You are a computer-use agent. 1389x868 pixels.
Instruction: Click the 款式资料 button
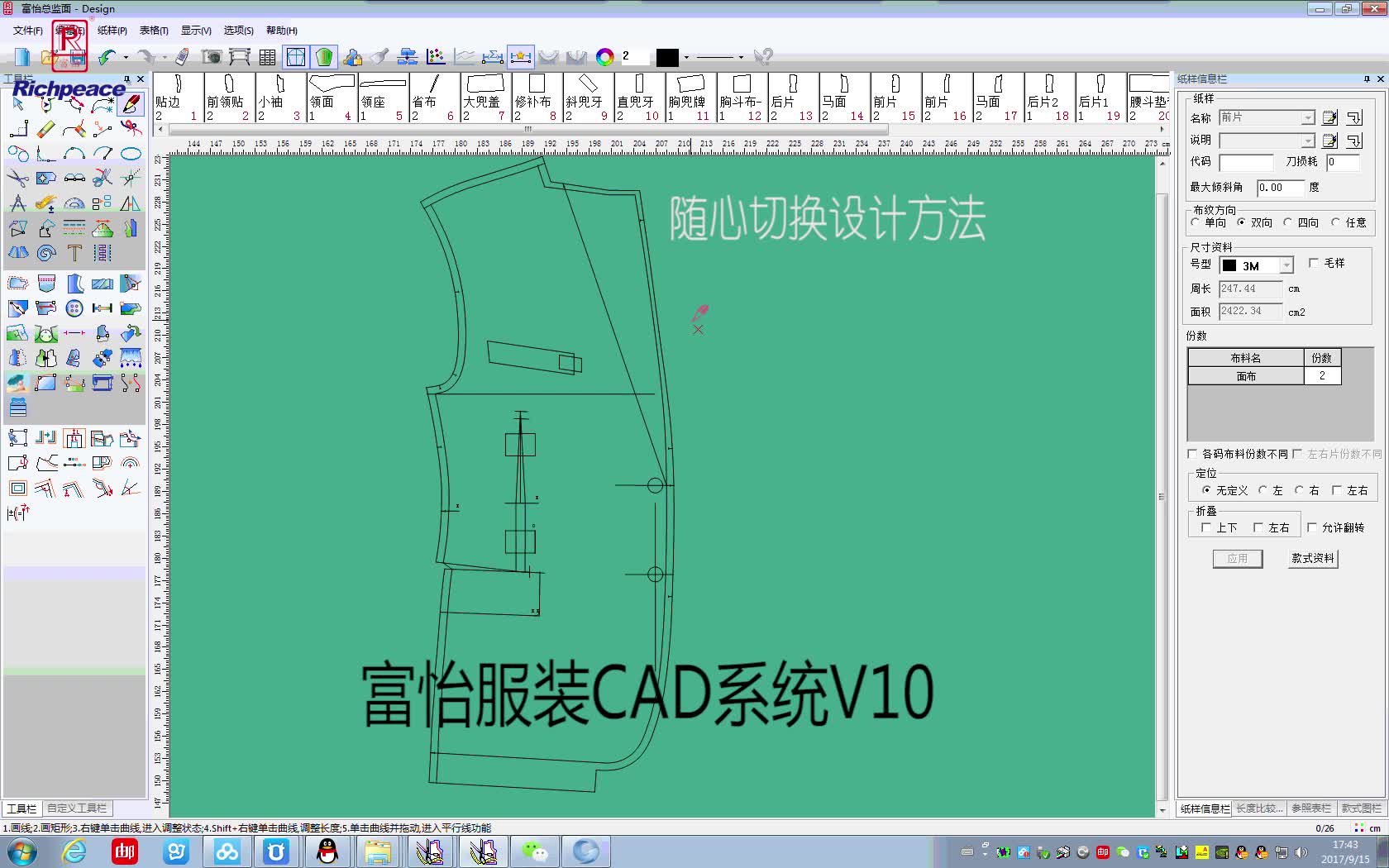[x=1313, y=559]
